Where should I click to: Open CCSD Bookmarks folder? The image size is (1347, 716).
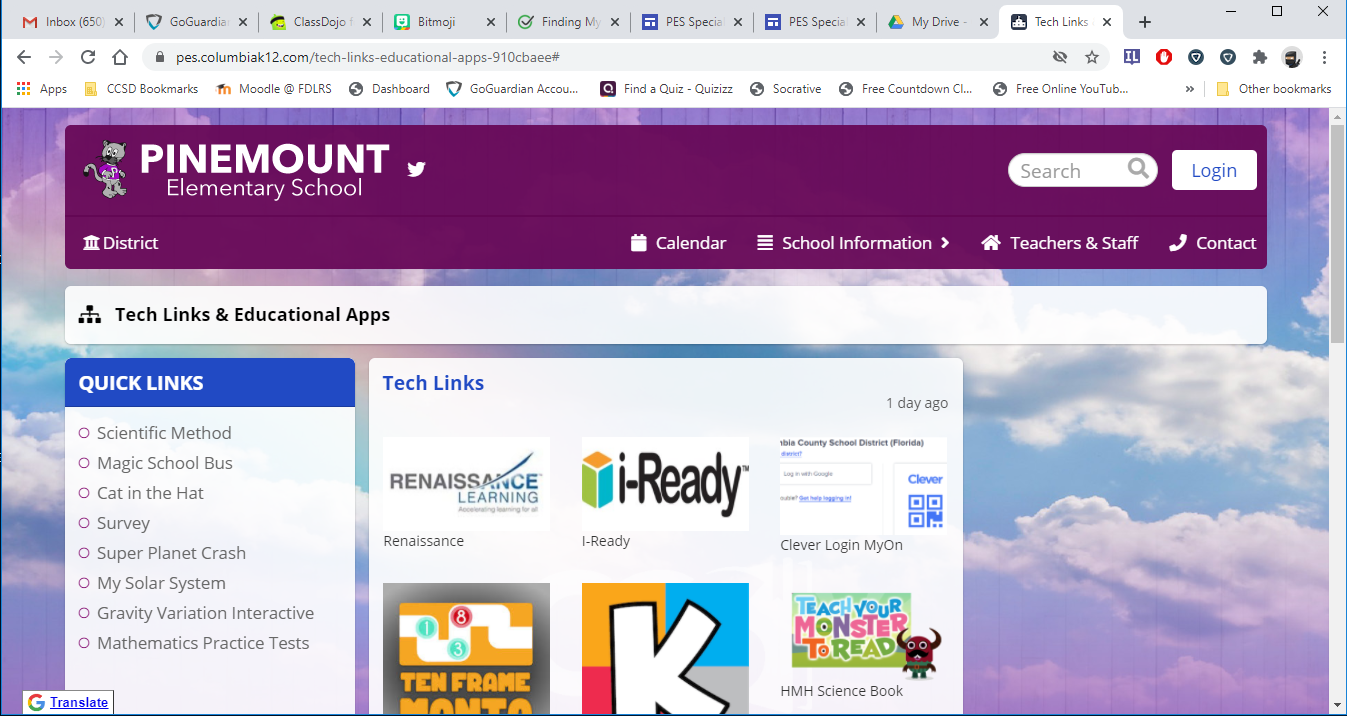click(x=141, y=89)
